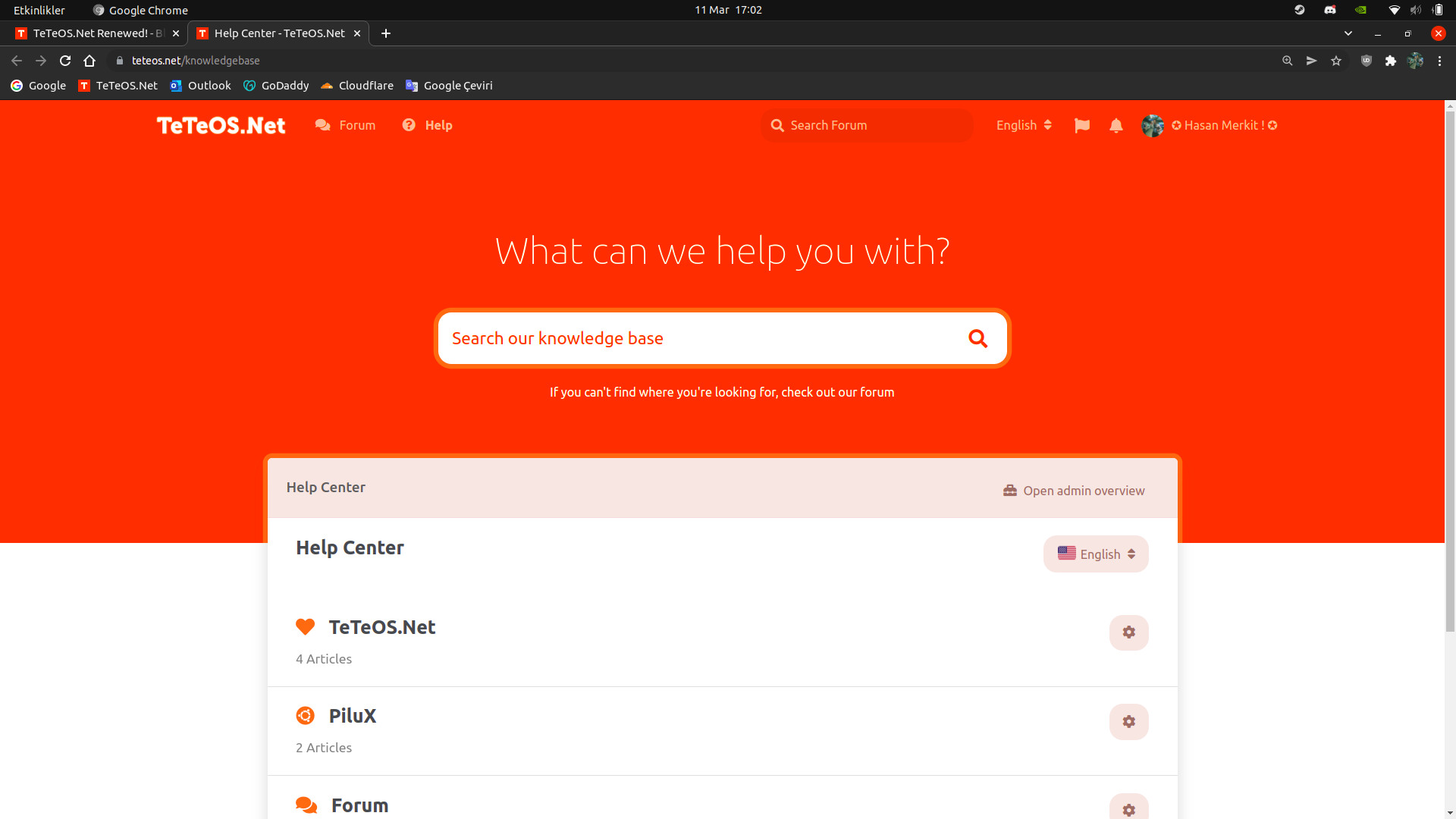1456x819 pixels.
Task: Click the NVIDIA tray icon
Action: (1360, 10)
